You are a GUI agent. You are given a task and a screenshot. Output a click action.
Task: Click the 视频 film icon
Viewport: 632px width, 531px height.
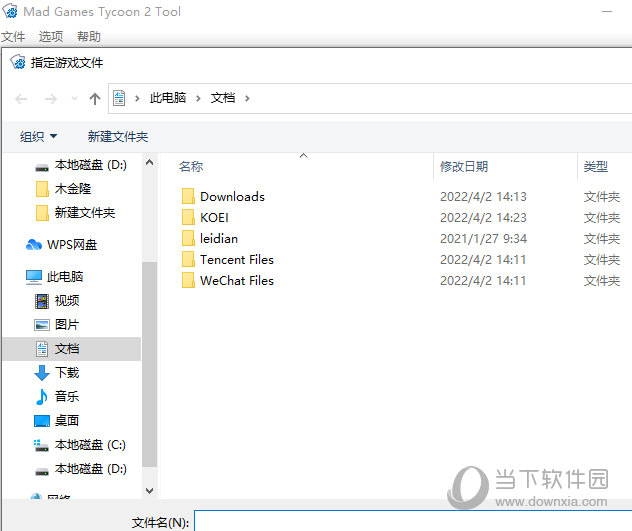42,301
